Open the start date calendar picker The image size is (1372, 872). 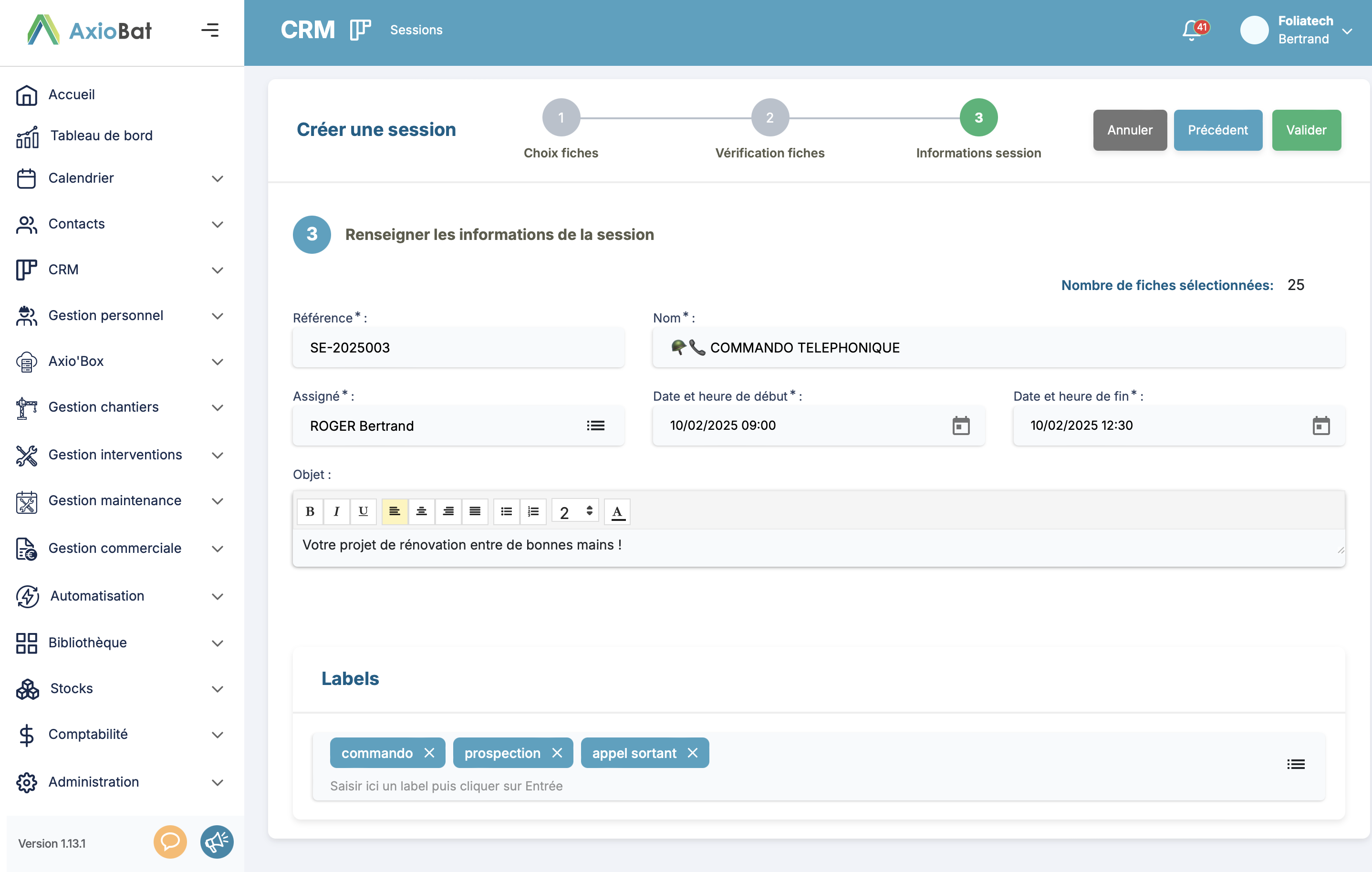pyautogui.click(x=961, y=426)
